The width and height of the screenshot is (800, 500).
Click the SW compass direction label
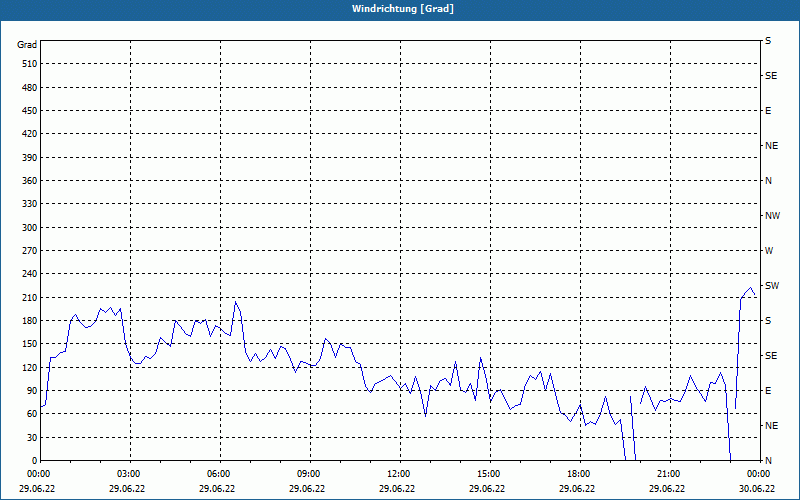click(x=771, y=286)
